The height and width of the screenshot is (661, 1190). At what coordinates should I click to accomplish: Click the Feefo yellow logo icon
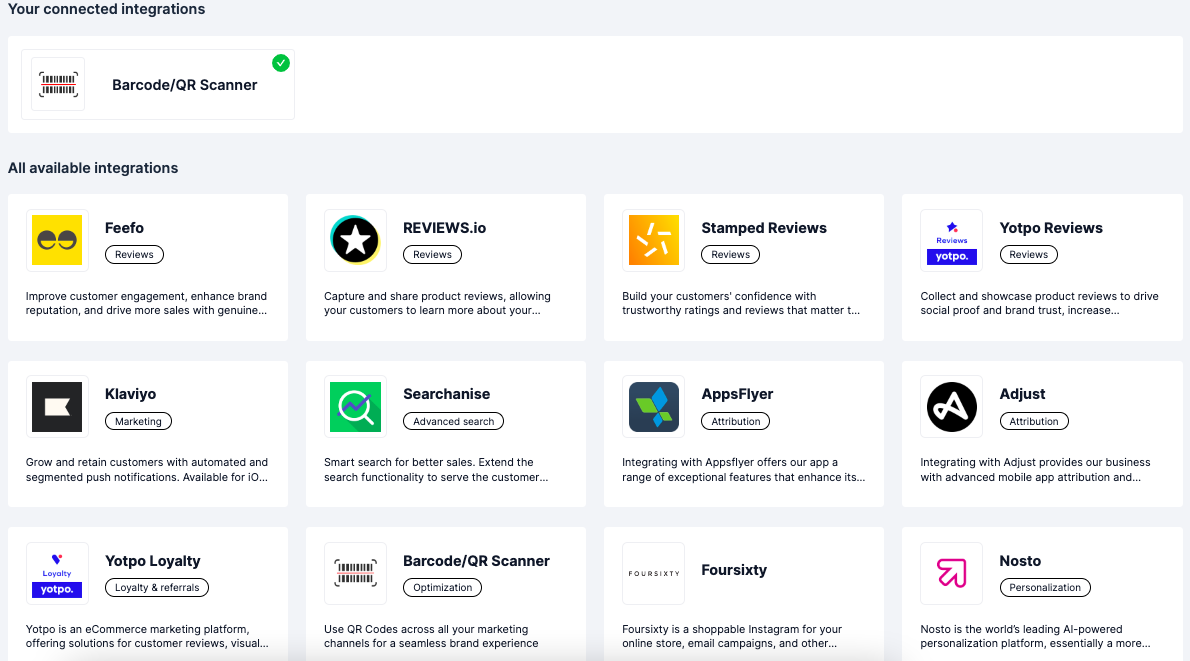point(56,240)
